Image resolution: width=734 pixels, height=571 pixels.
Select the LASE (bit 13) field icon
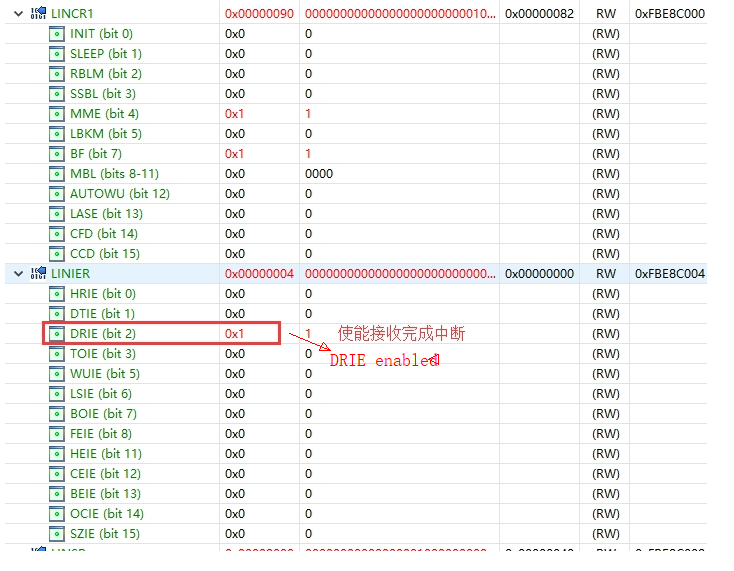pos(57,214)
